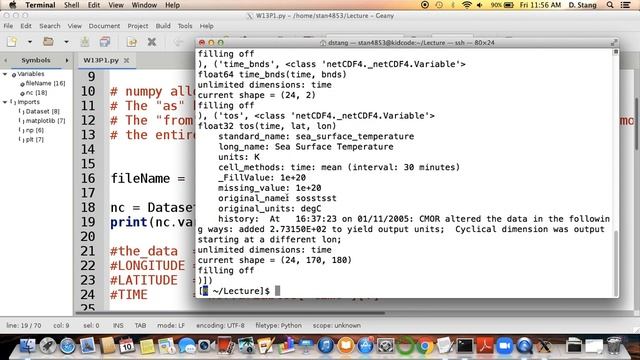Select fileName [16] symbol
The width and height of the screenshot is (640, 360).
click(45, 83)
